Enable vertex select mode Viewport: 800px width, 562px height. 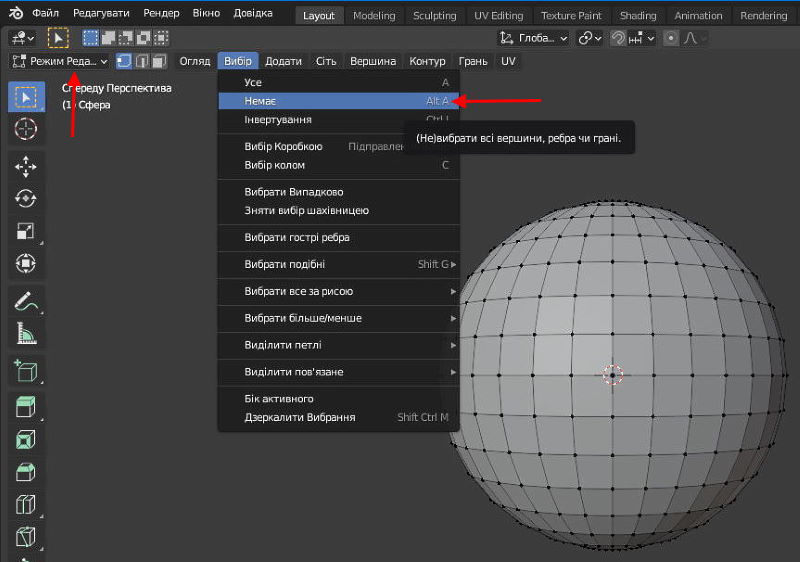[124, 61]
